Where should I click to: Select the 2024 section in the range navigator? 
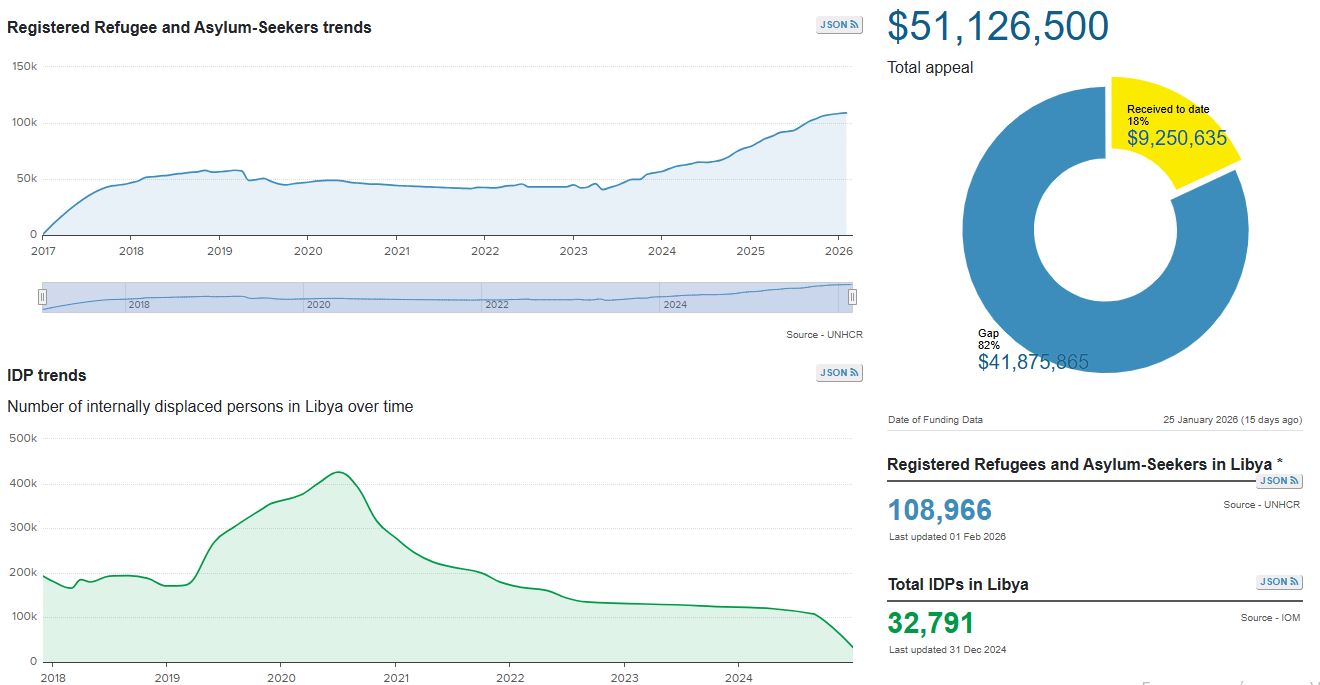click(675, 304)
